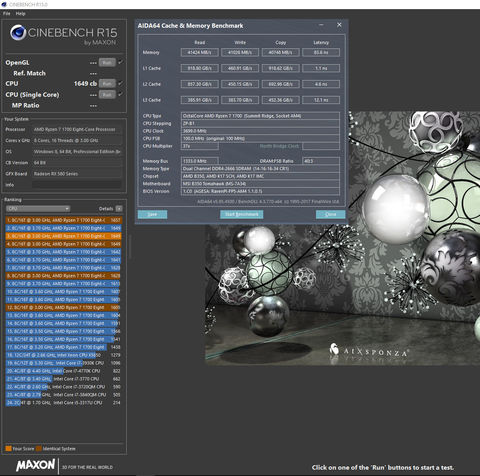Viewport: 480px width, 476px height.
Task: Click the Cinebench title bar app icon
Action: 4,4
